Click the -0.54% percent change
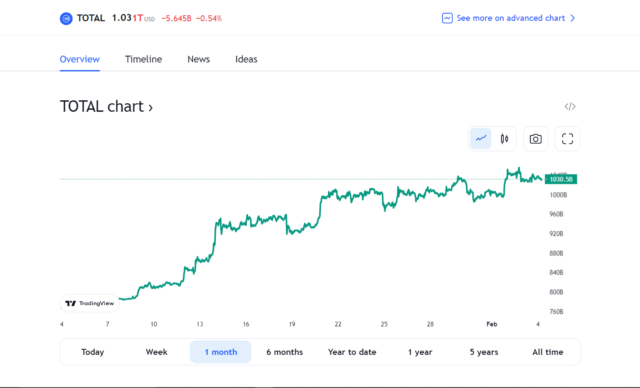 click(x=209, y=18)
